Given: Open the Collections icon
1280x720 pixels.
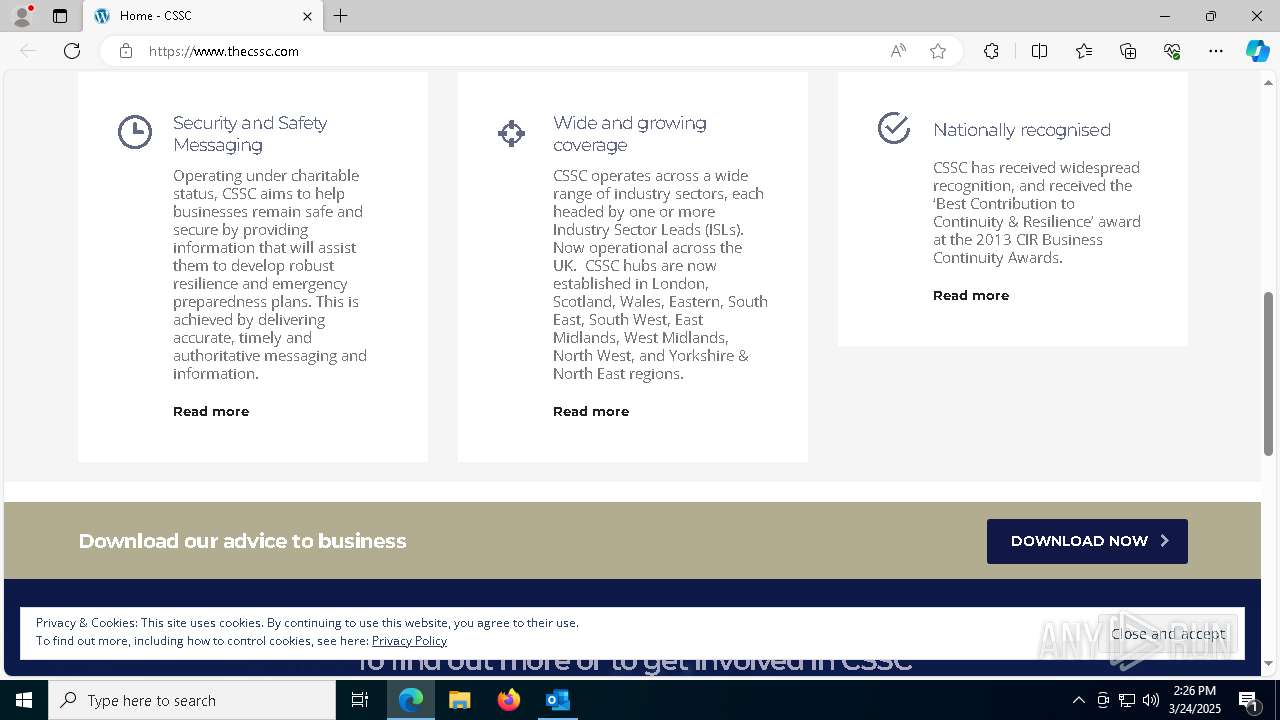Looking at the screenshot, I should pyautogui.click(x=1128, y=51).
